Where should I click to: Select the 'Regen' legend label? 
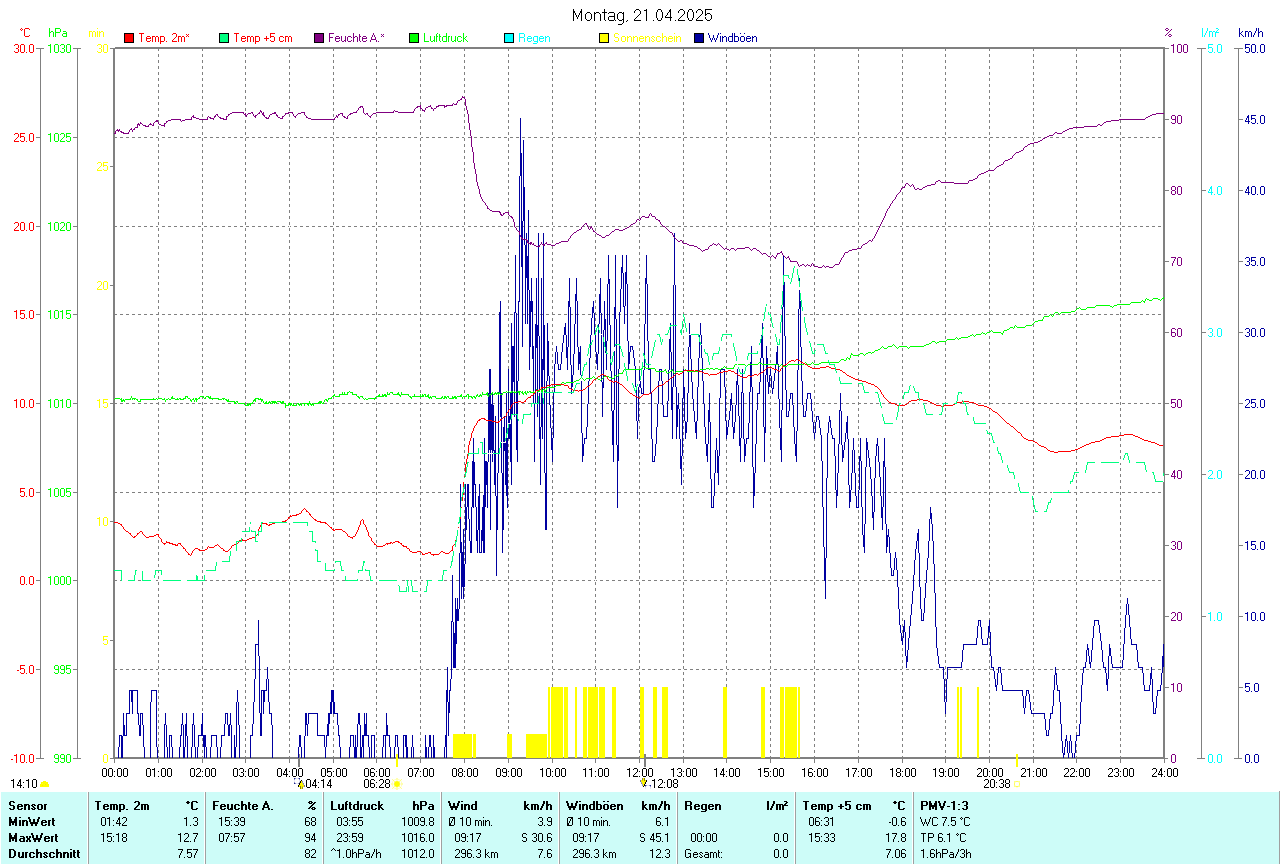point(534,38)
